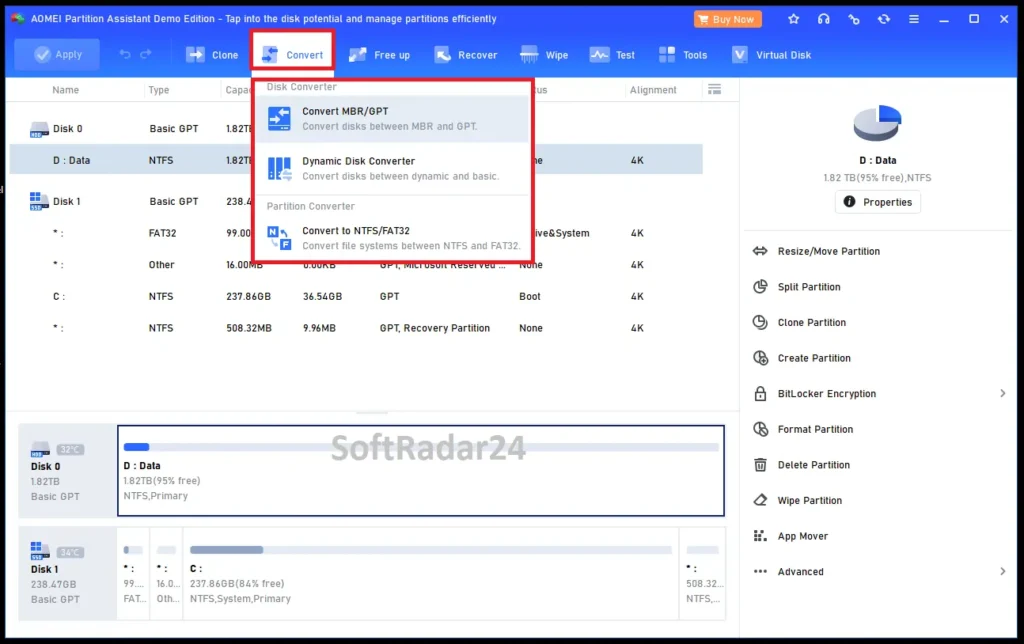Click the Disk 1 34°C temperature badge
1024x644 pixels.
(x=69, y=553)
